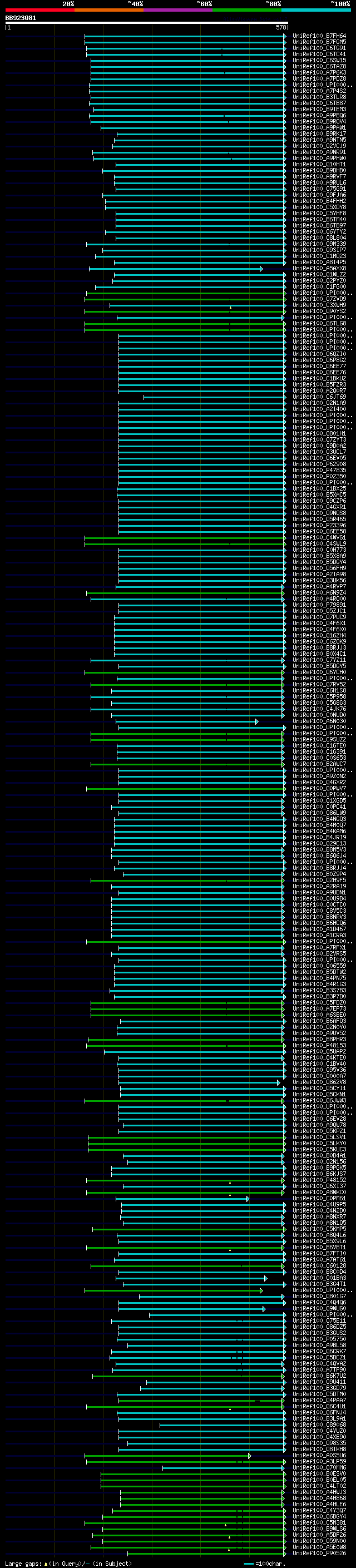Click the UniRef100_Q70MM6 label

point(319,1467)
